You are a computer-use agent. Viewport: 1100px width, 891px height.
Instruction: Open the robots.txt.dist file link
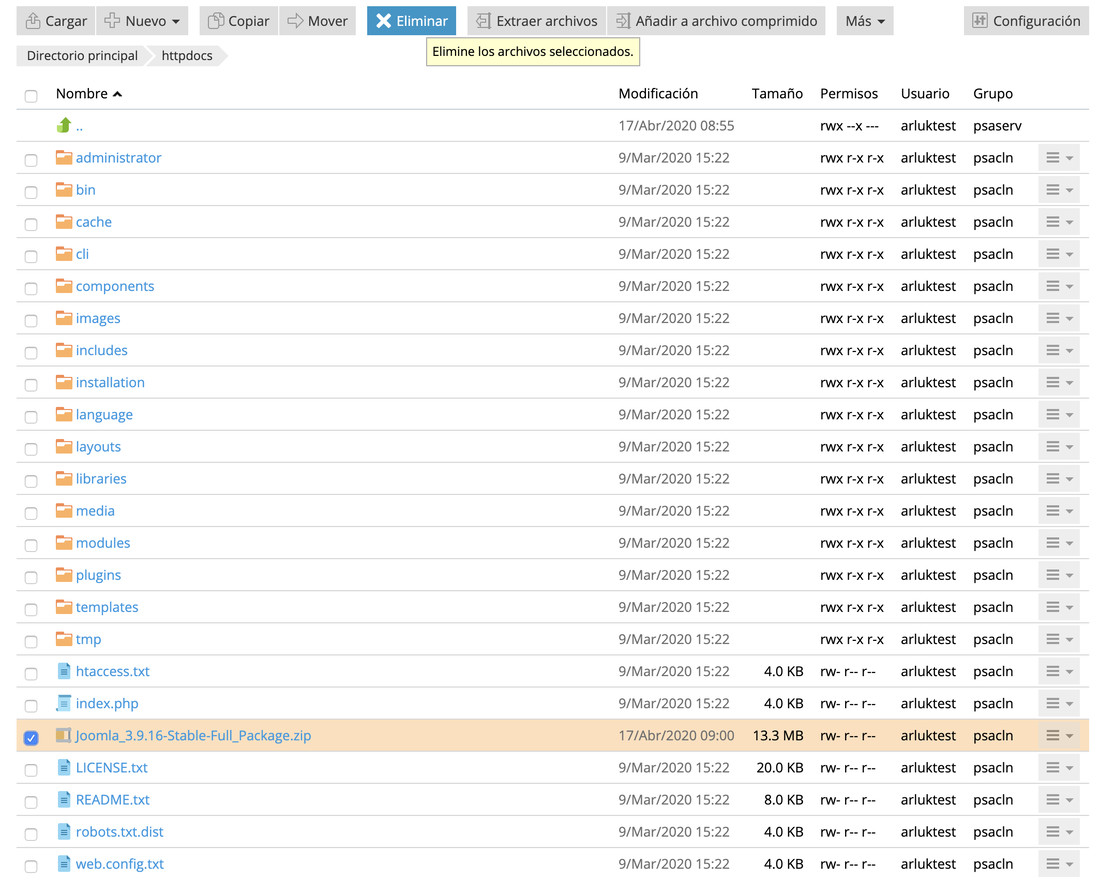(x=119, y=831)
